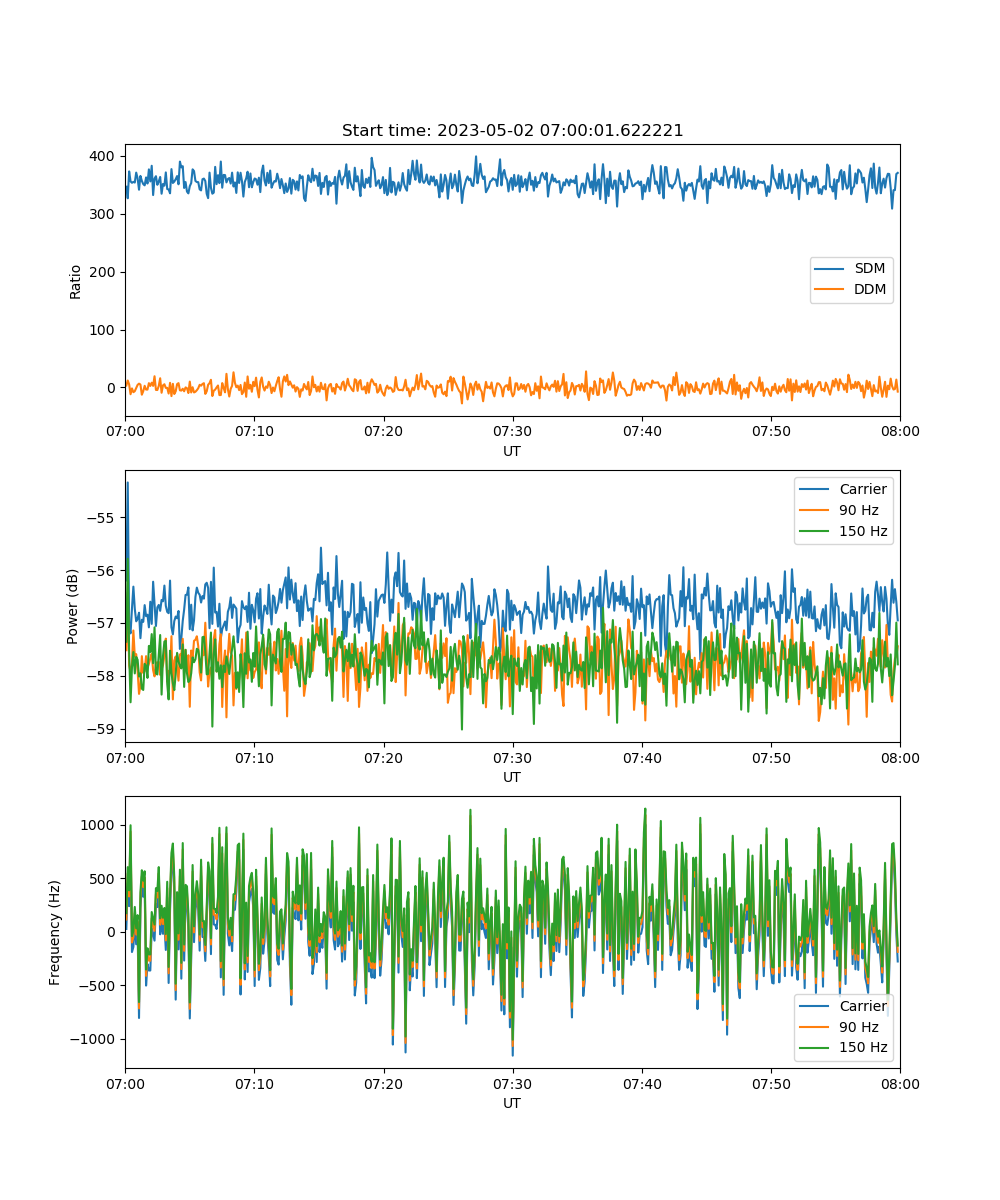Click the −55 tick on Power axis
Viewport: 1000px width, 1200px height.
[x=102, y=517]
